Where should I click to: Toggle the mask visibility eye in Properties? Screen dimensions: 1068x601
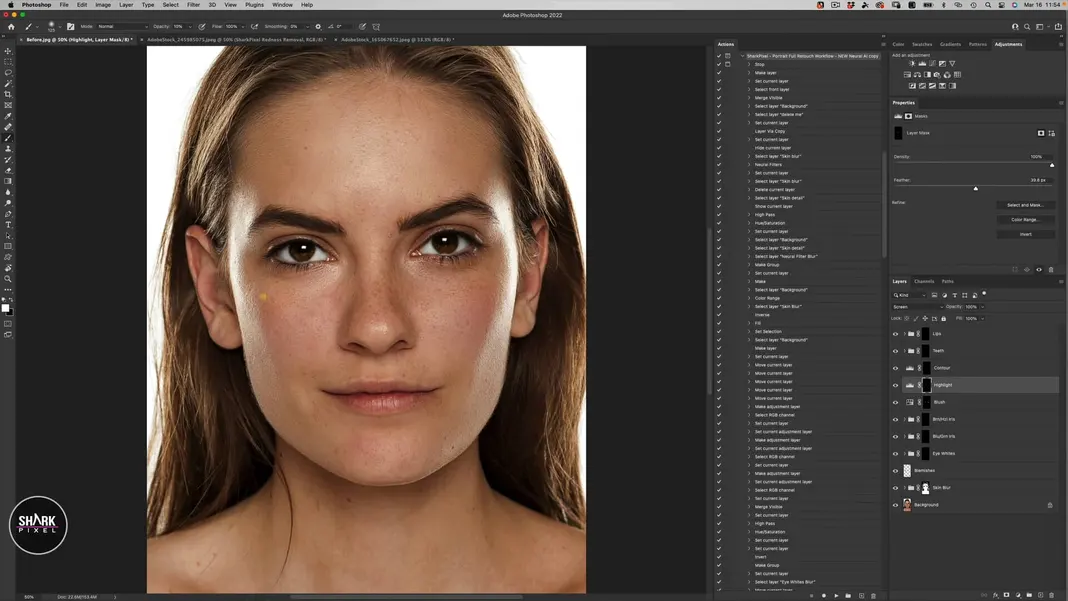pos(1039,270)
